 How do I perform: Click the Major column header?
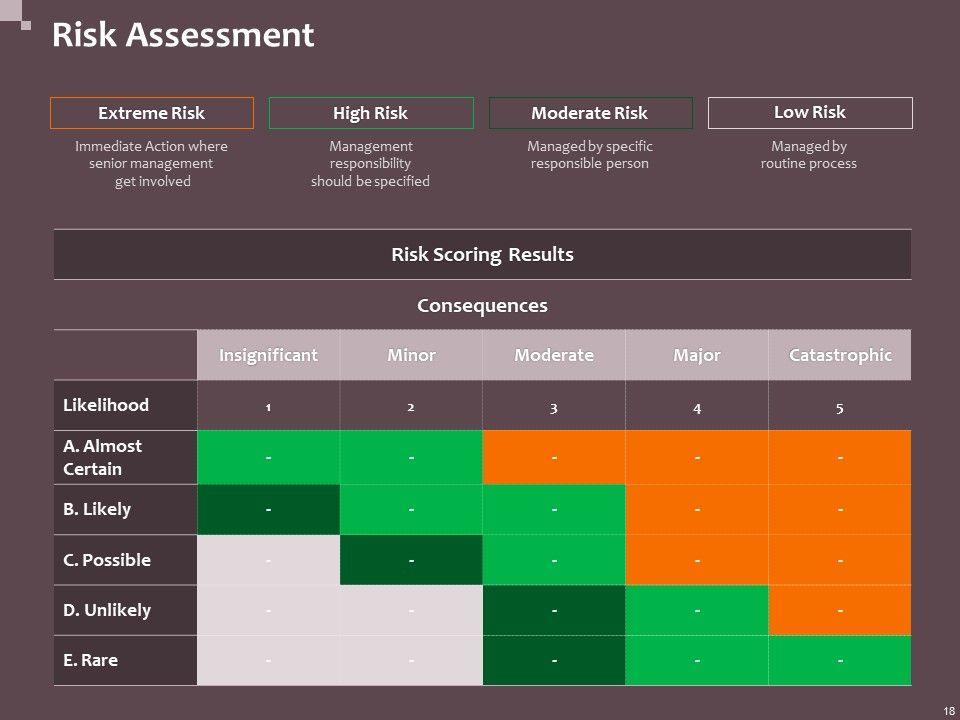tap(697, 355)
